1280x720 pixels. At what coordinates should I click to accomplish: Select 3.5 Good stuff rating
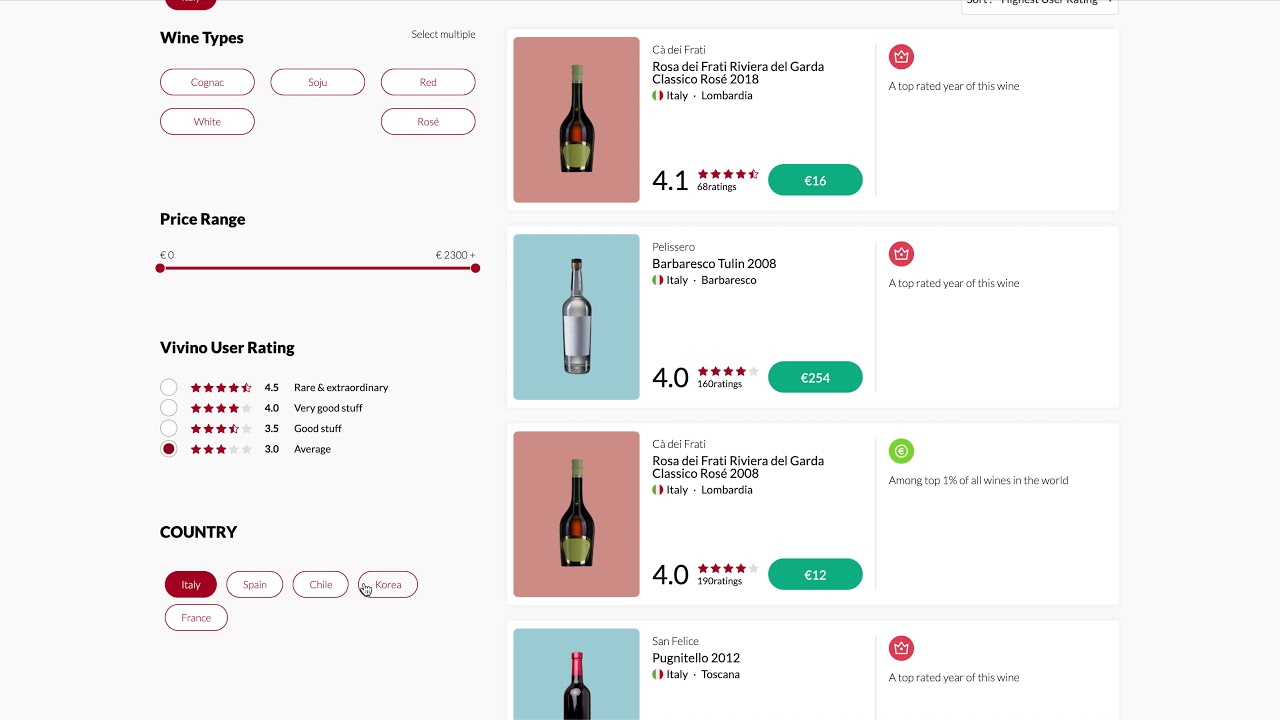tap(169, 428)
